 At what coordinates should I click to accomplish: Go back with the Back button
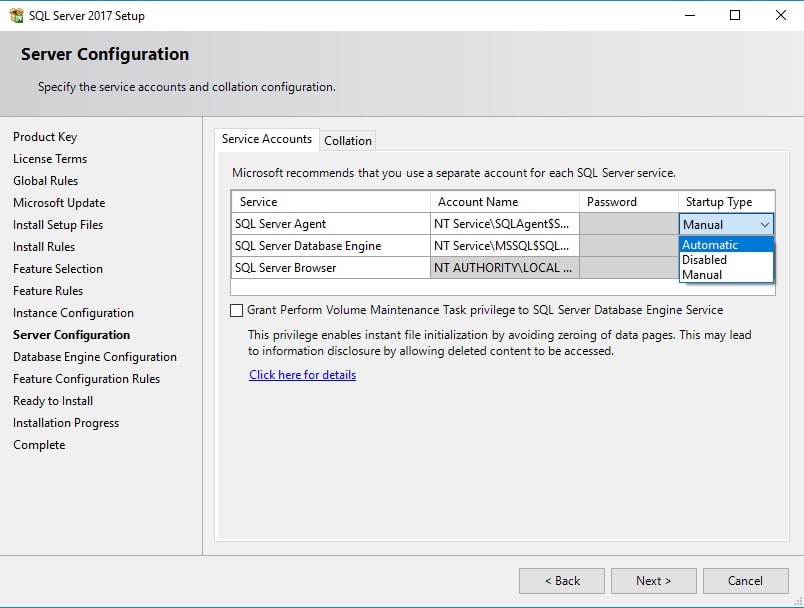tap(561, 581)
